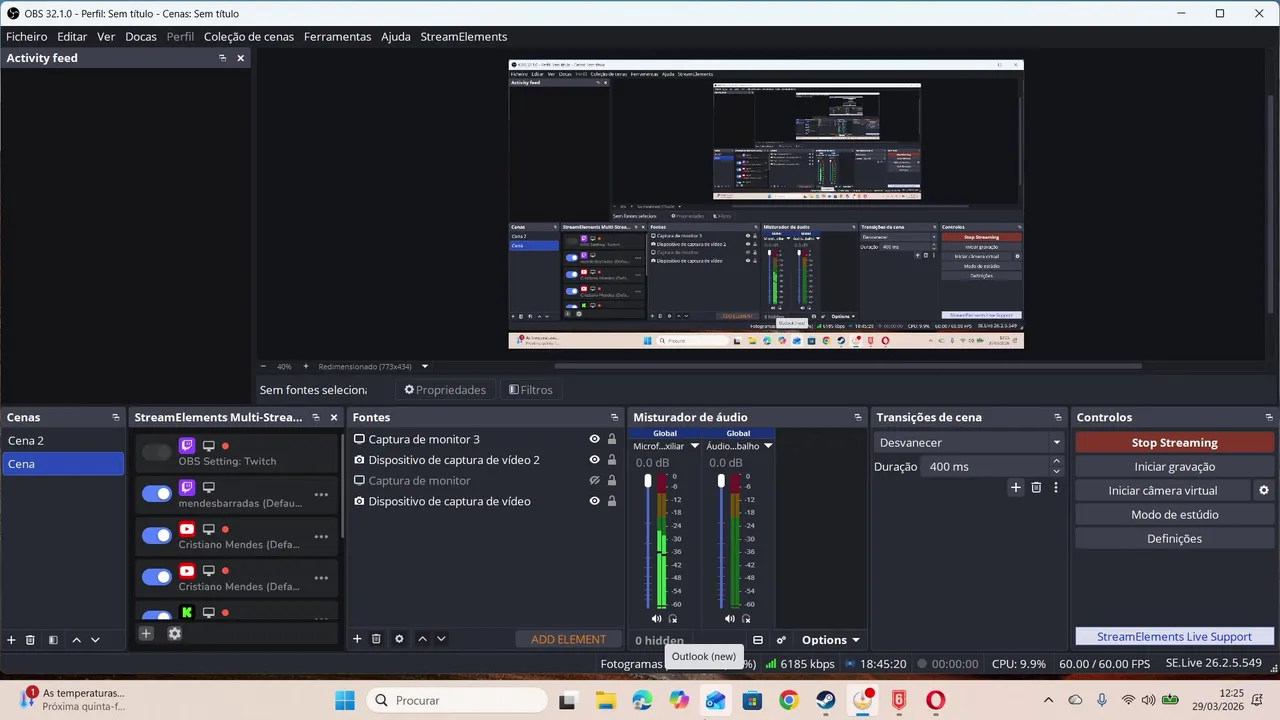Move selected scene up in Cenas
Screen dimensions: 1280x720
point(76,640)
